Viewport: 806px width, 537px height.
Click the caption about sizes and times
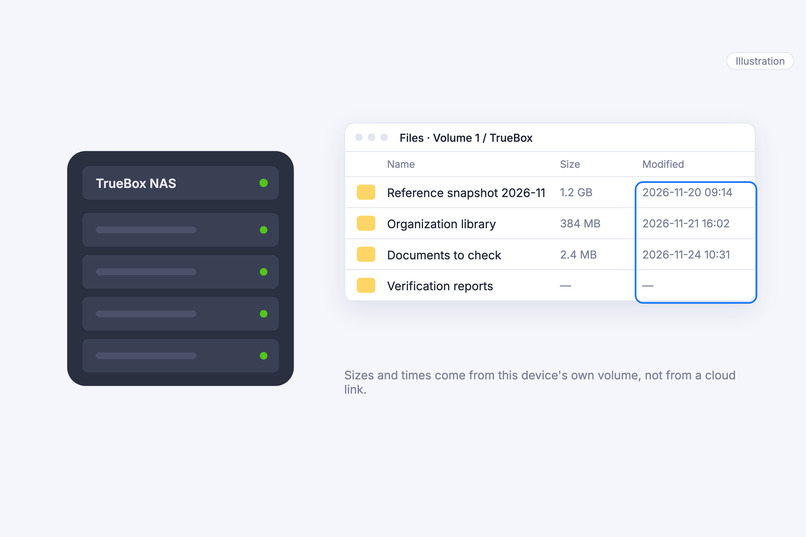pos(540,382)
